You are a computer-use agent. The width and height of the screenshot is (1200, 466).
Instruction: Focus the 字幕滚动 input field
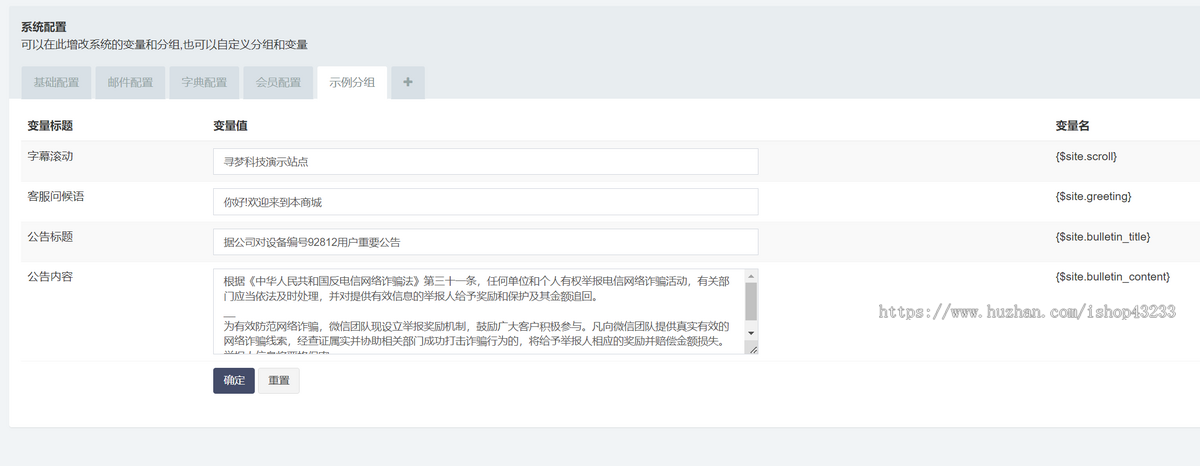485,161
